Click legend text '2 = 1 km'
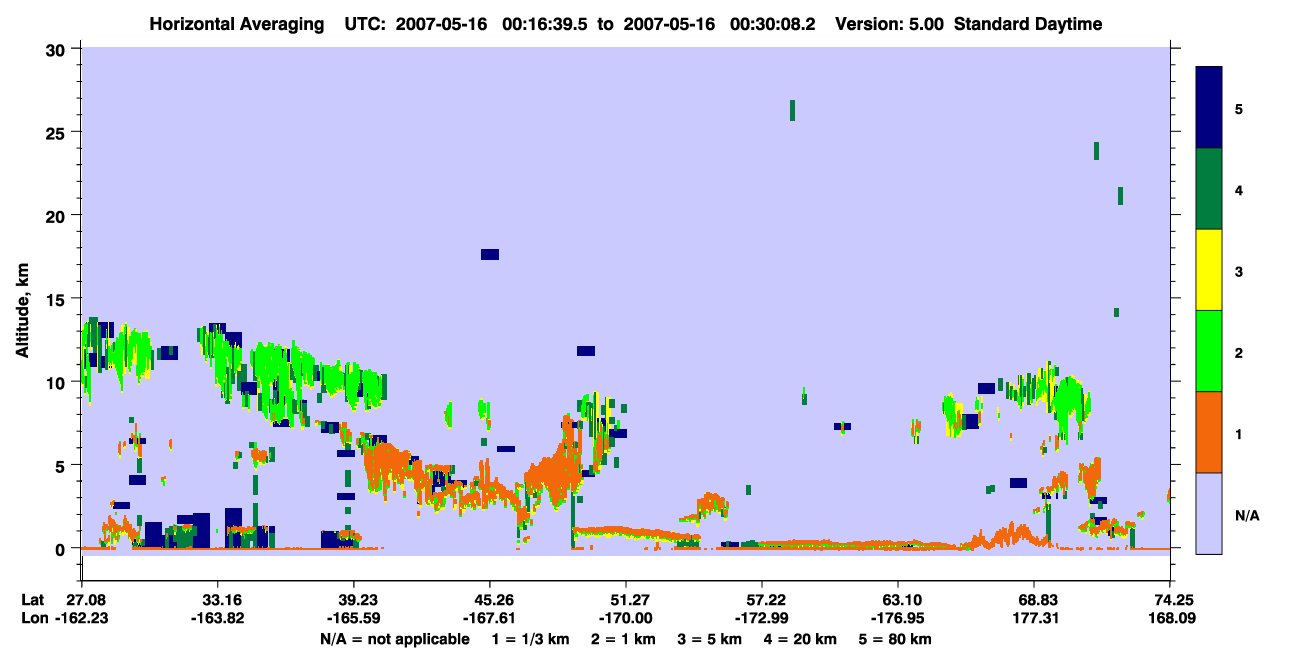1300x667 pixels. (622, 639)
